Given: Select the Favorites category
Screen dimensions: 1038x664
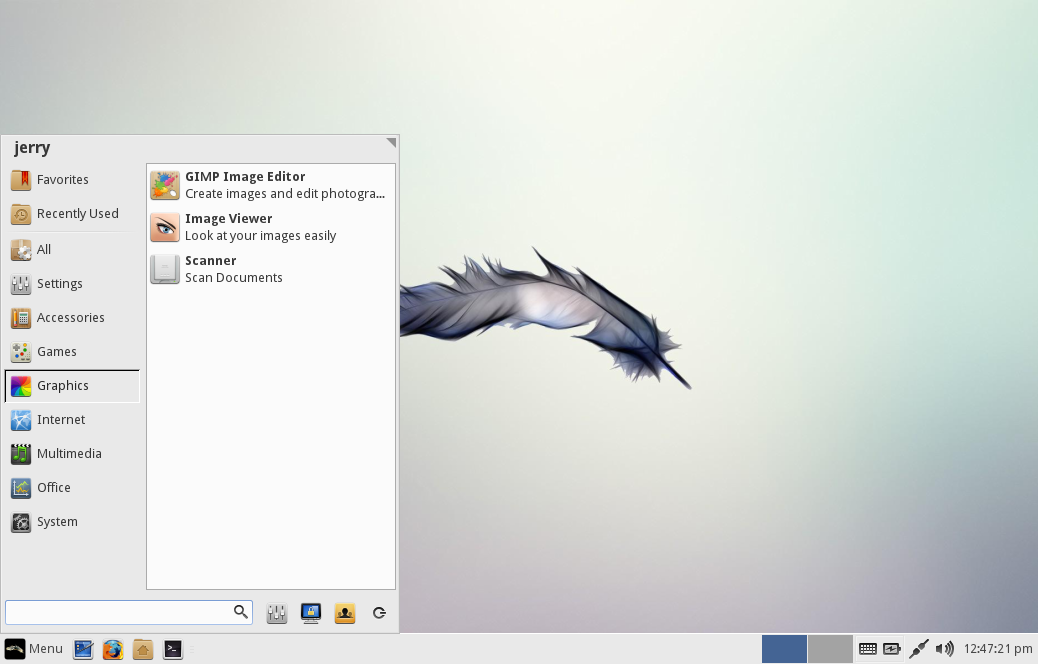Looking at the screenshot, I should pos(72,179).
